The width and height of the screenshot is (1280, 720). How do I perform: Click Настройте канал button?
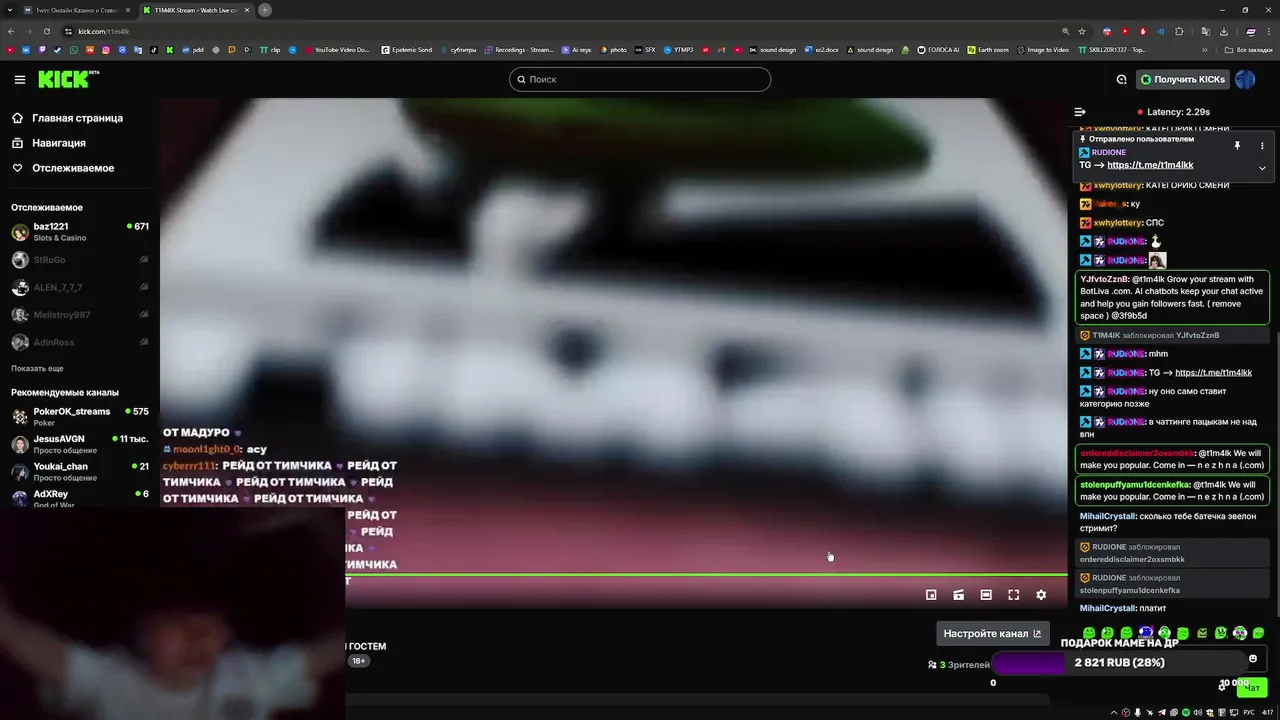(992, 633)
